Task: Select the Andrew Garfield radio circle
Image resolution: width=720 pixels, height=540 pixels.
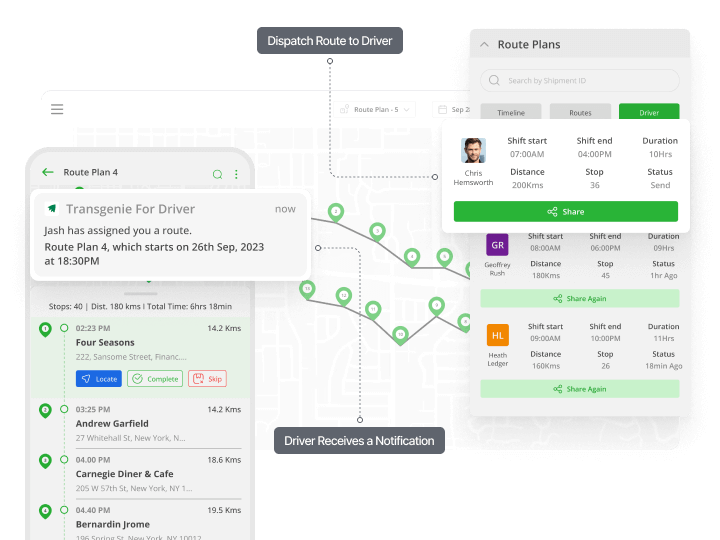Action: [64, 409]
